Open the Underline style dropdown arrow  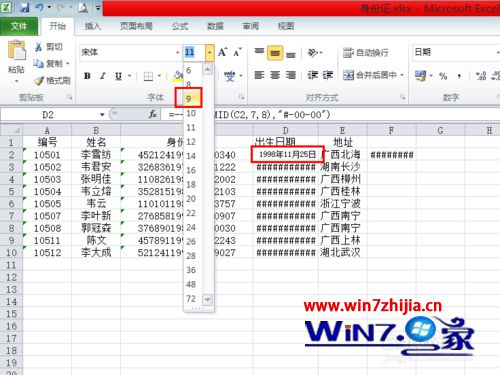(130, 76)
